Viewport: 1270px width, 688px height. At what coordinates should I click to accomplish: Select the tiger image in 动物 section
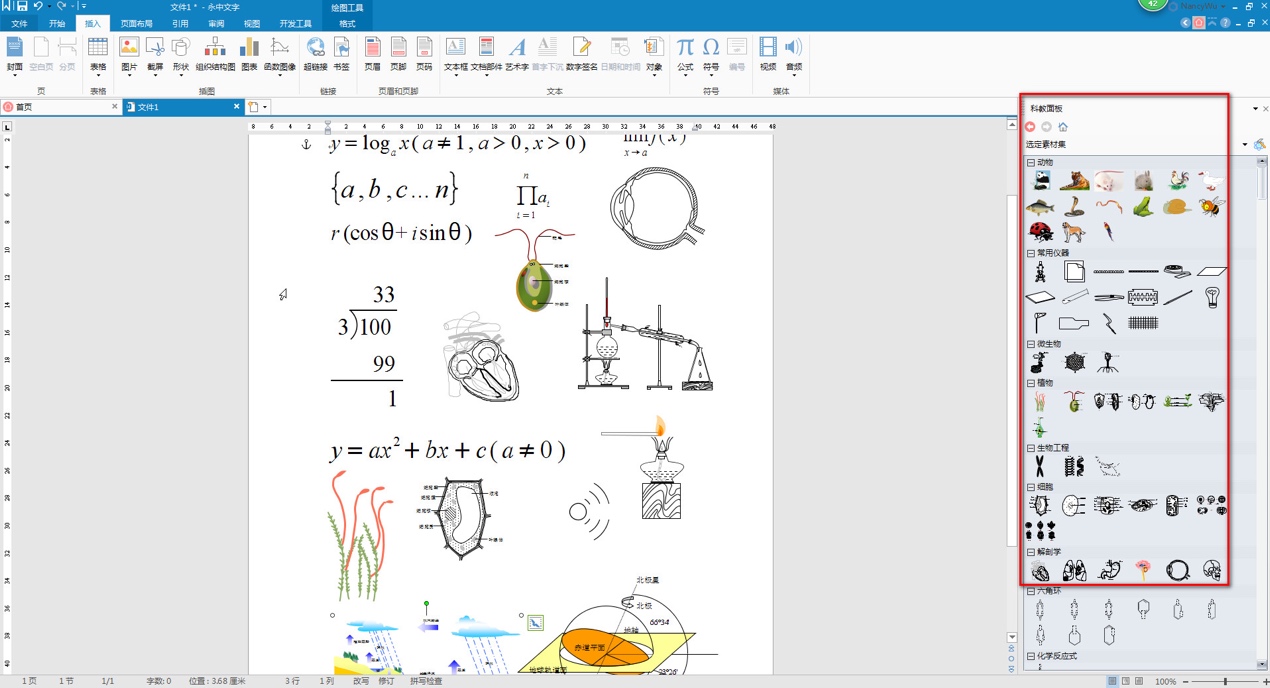coord(1075,181)
